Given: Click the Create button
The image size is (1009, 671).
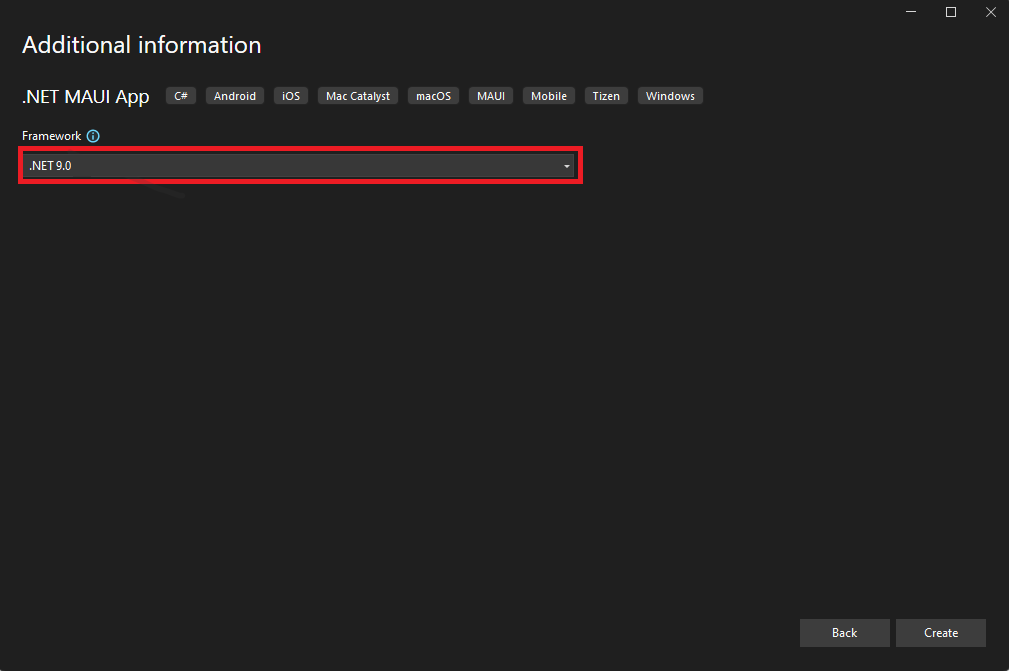Looking at the screenshot, I should pos(940,633).
